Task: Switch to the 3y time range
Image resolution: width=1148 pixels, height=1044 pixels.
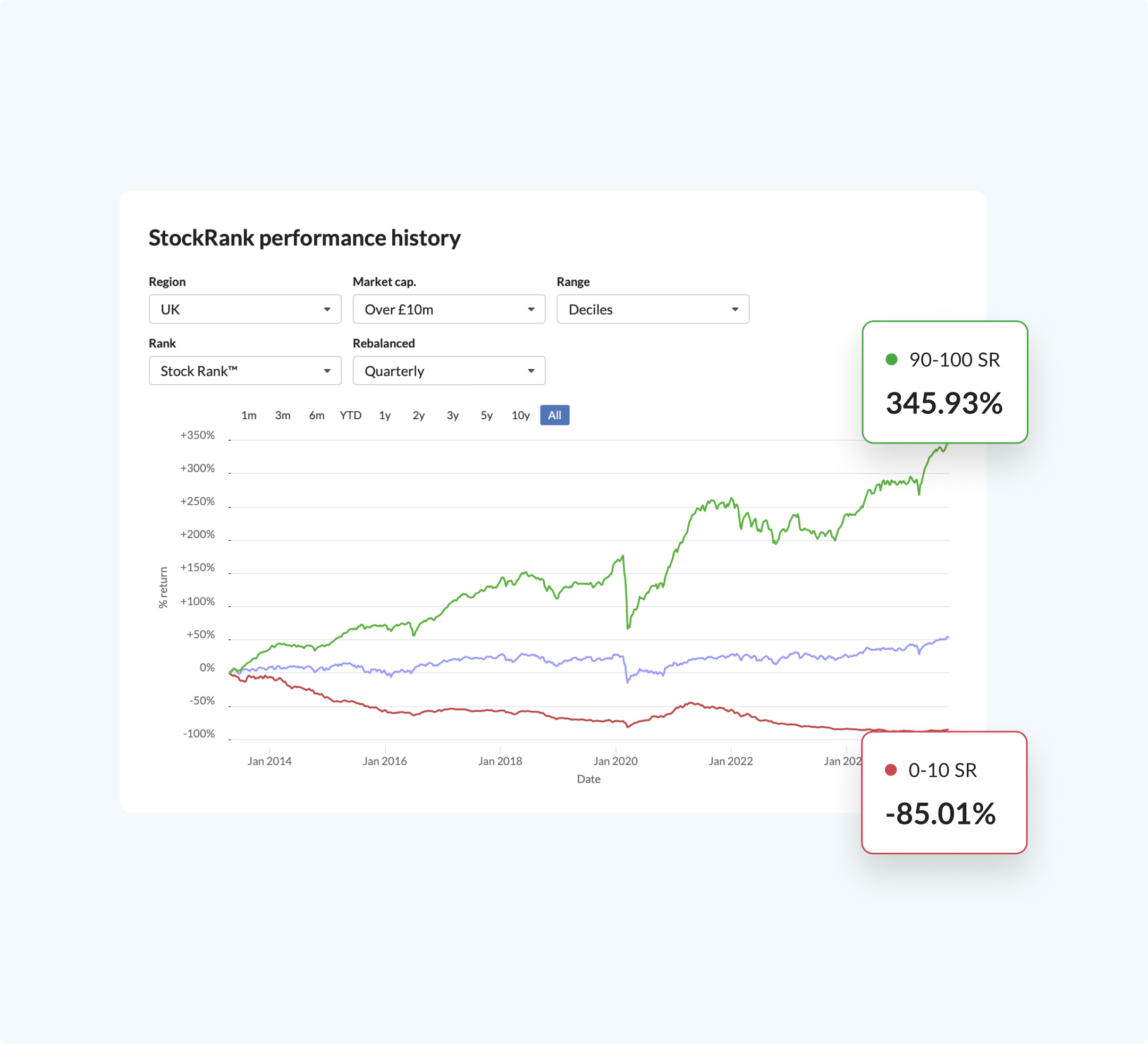Action: tap(452, 415)
